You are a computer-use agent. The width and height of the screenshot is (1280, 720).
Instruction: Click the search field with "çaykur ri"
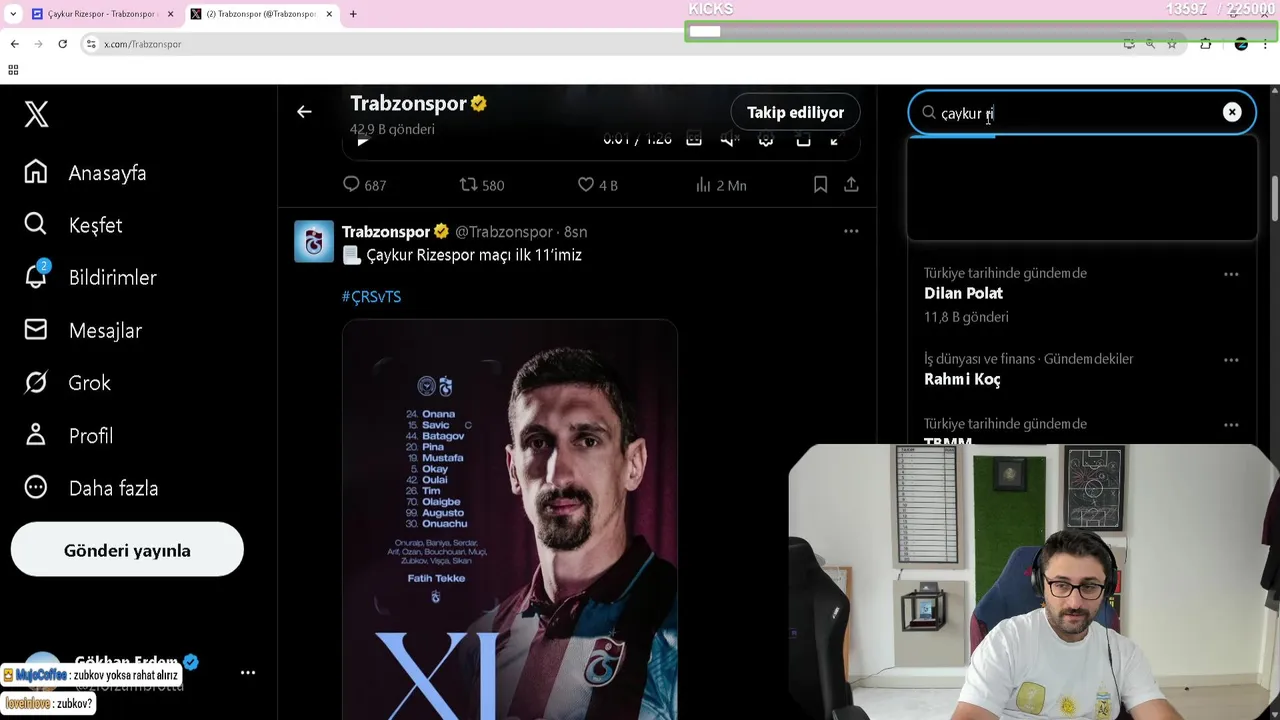pyautogui.click(x=1082, y=113)
